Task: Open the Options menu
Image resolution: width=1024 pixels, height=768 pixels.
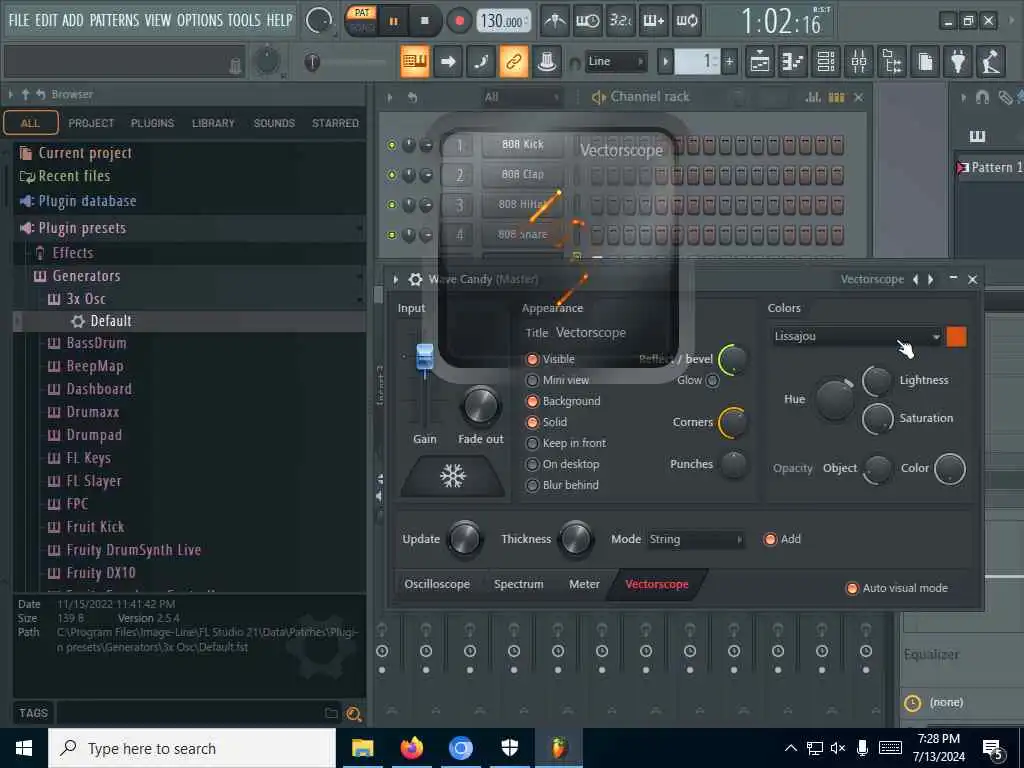Action: [x=199, y=20]
